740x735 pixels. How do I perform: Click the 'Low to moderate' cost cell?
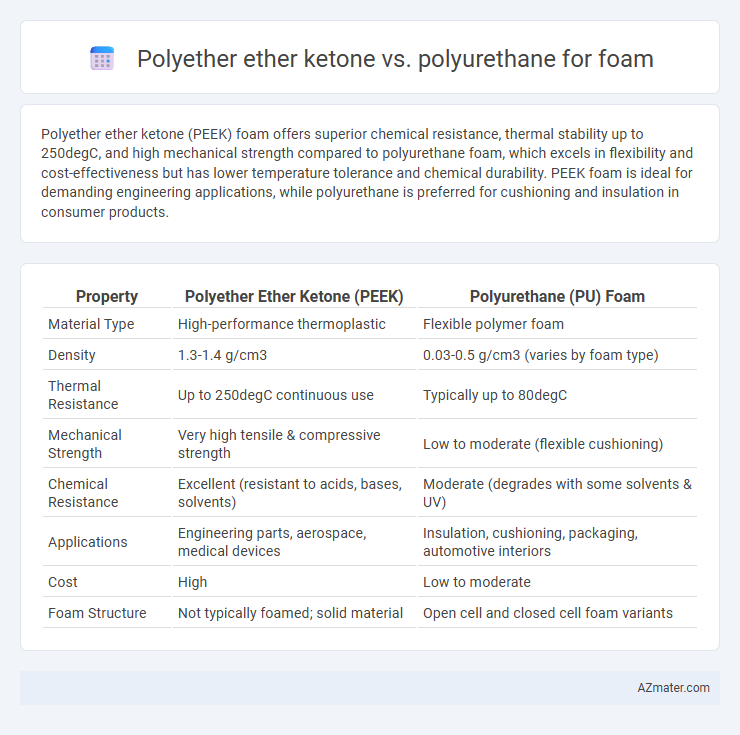point(477,582)
